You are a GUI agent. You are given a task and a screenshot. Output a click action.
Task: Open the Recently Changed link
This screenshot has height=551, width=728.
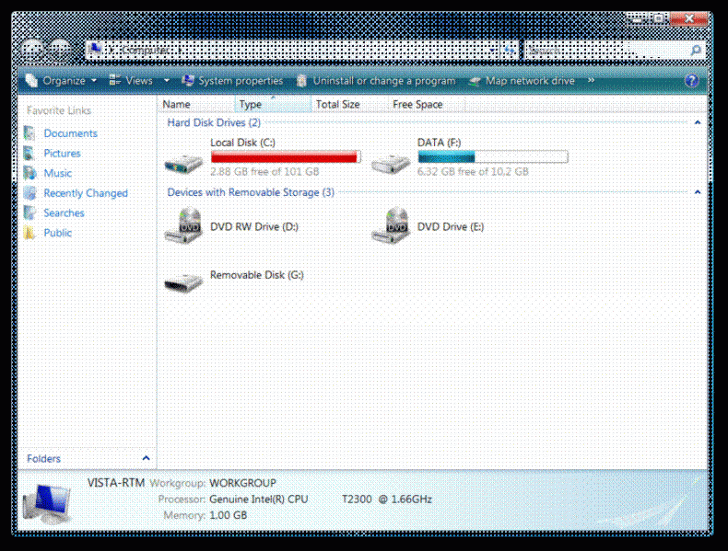85,193
